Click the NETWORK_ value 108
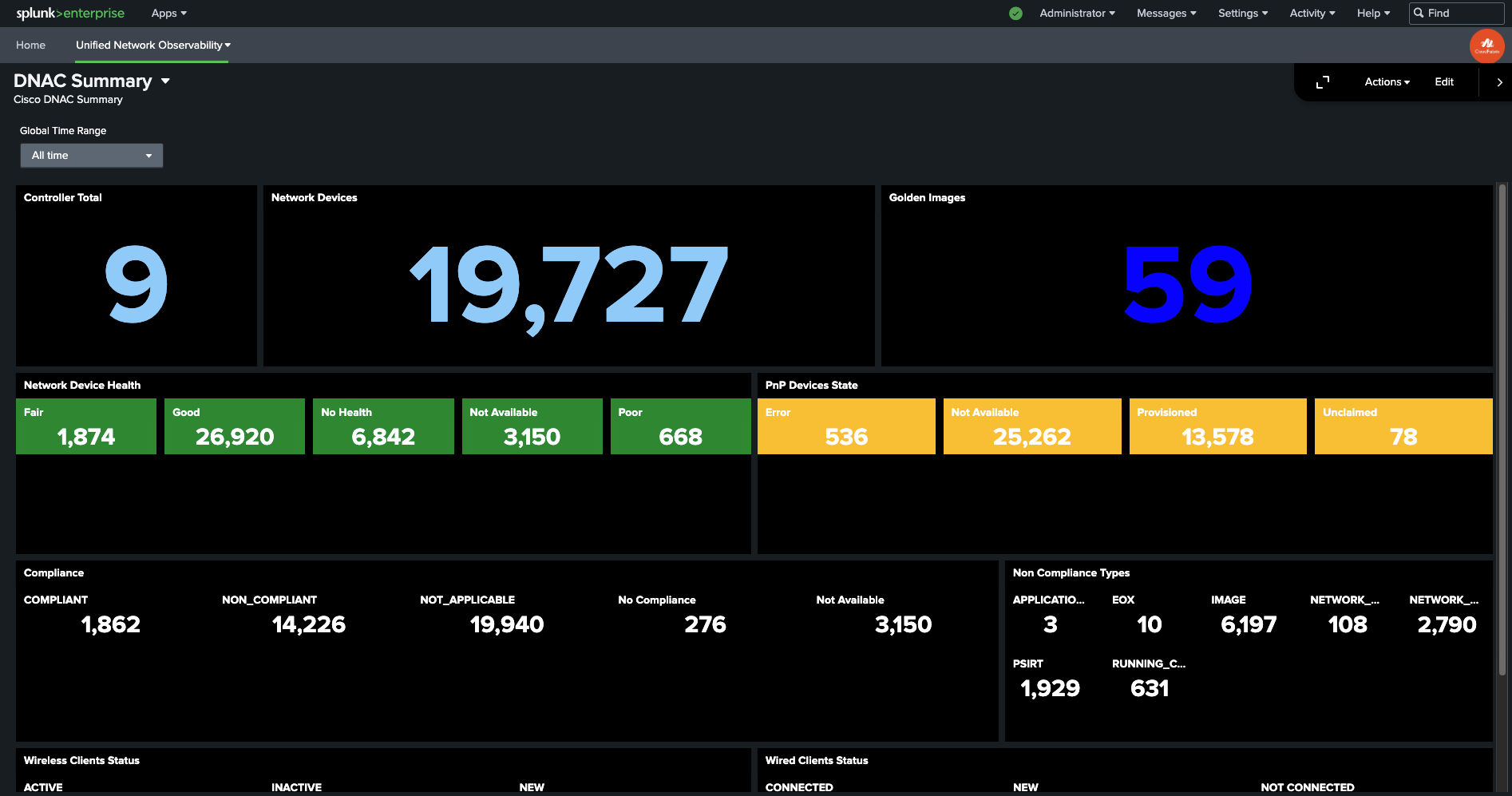The image size is (1512, 796). click(x=1348, y=624)
